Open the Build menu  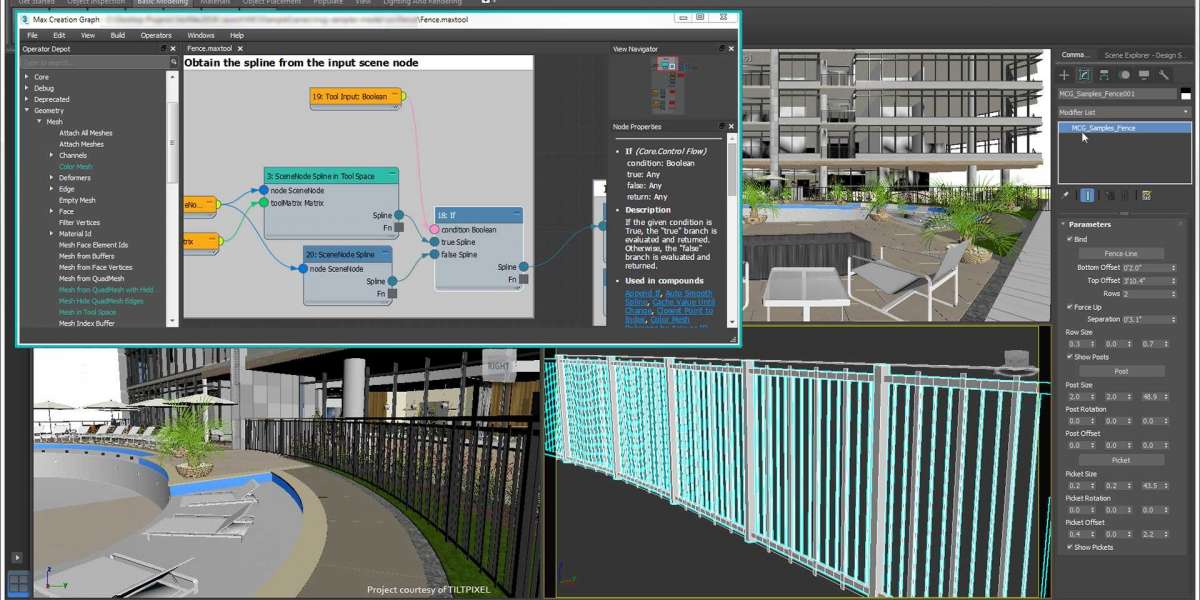118,35
